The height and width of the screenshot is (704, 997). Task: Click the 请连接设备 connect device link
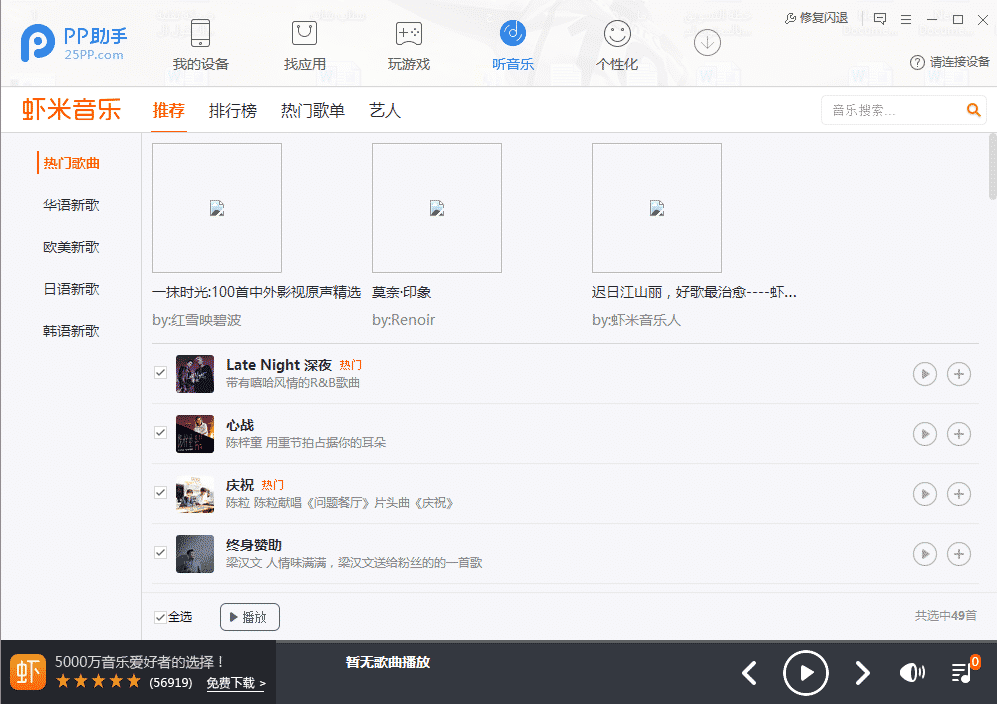coord(950,62)
